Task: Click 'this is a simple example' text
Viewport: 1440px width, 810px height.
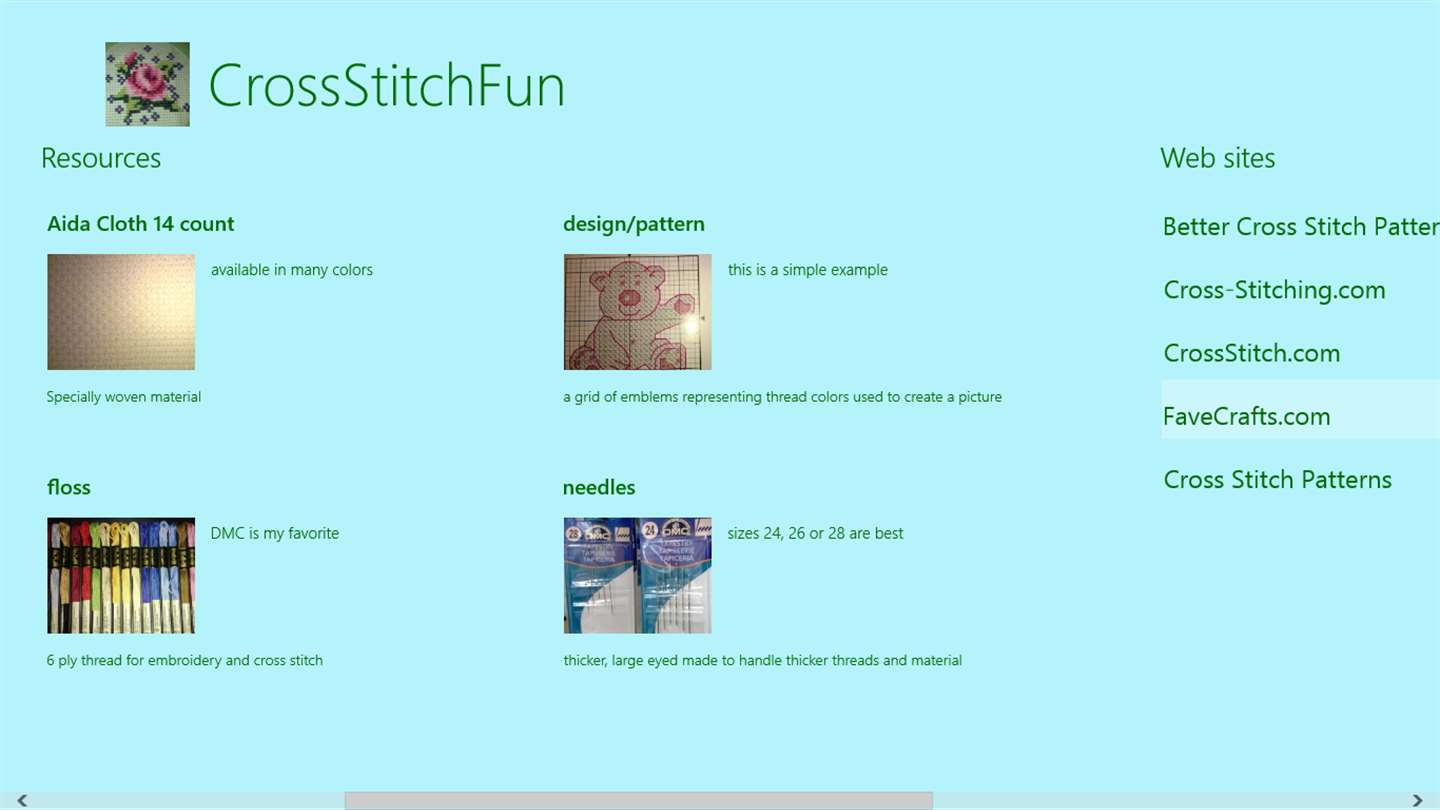Action: pos(808,270)
